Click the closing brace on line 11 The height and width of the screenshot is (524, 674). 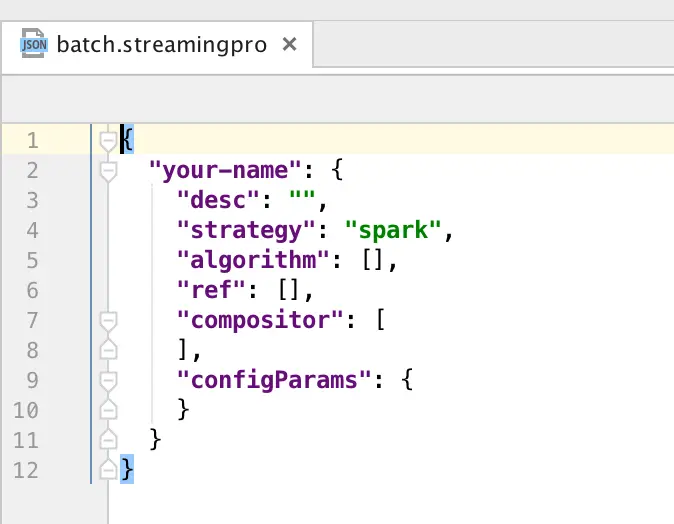click(155, 439)
